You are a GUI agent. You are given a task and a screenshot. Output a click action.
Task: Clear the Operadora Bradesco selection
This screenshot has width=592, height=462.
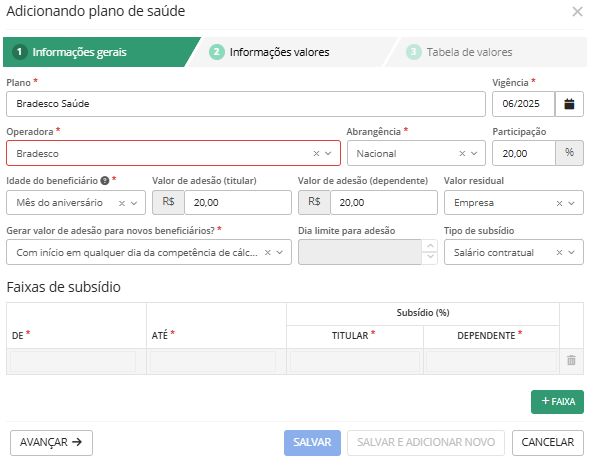point(316,153)
